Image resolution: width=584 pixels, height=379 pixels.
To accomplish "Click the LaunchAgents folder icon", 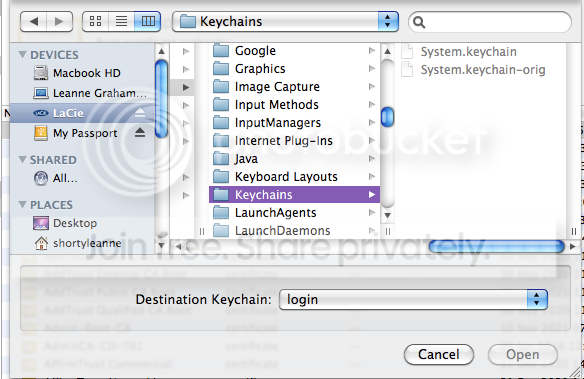I will point(221,212).
